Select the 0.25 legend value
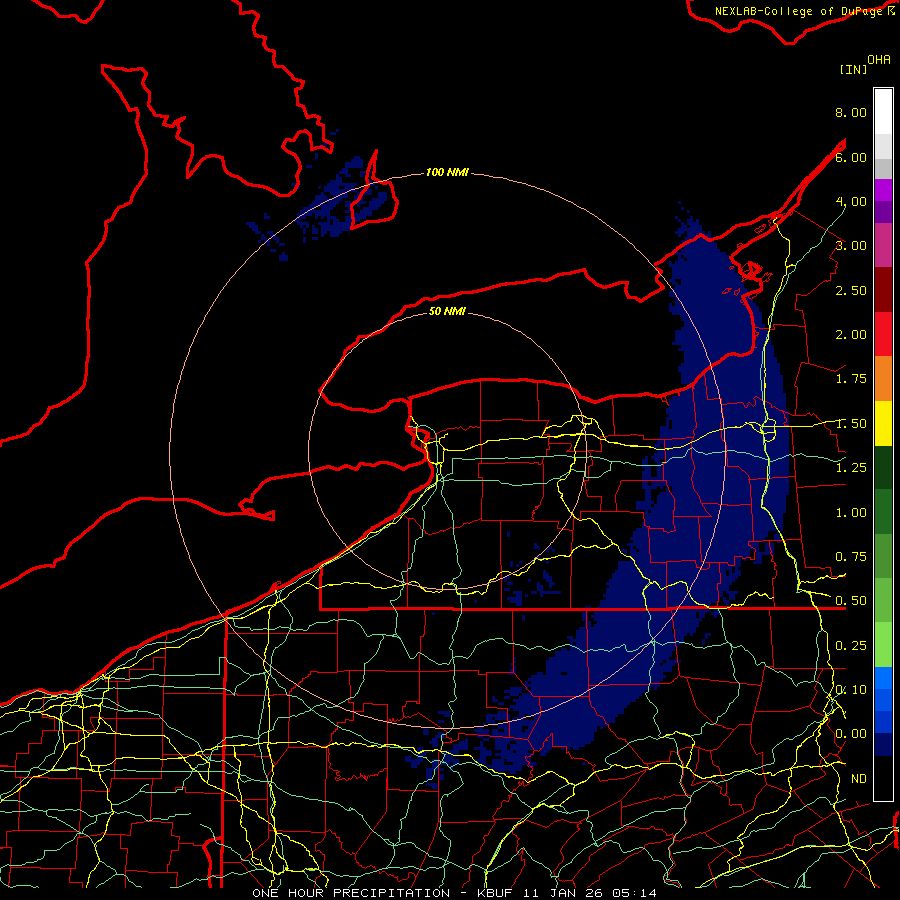Viewport: 900px width, 900px height. coord(851,646)
